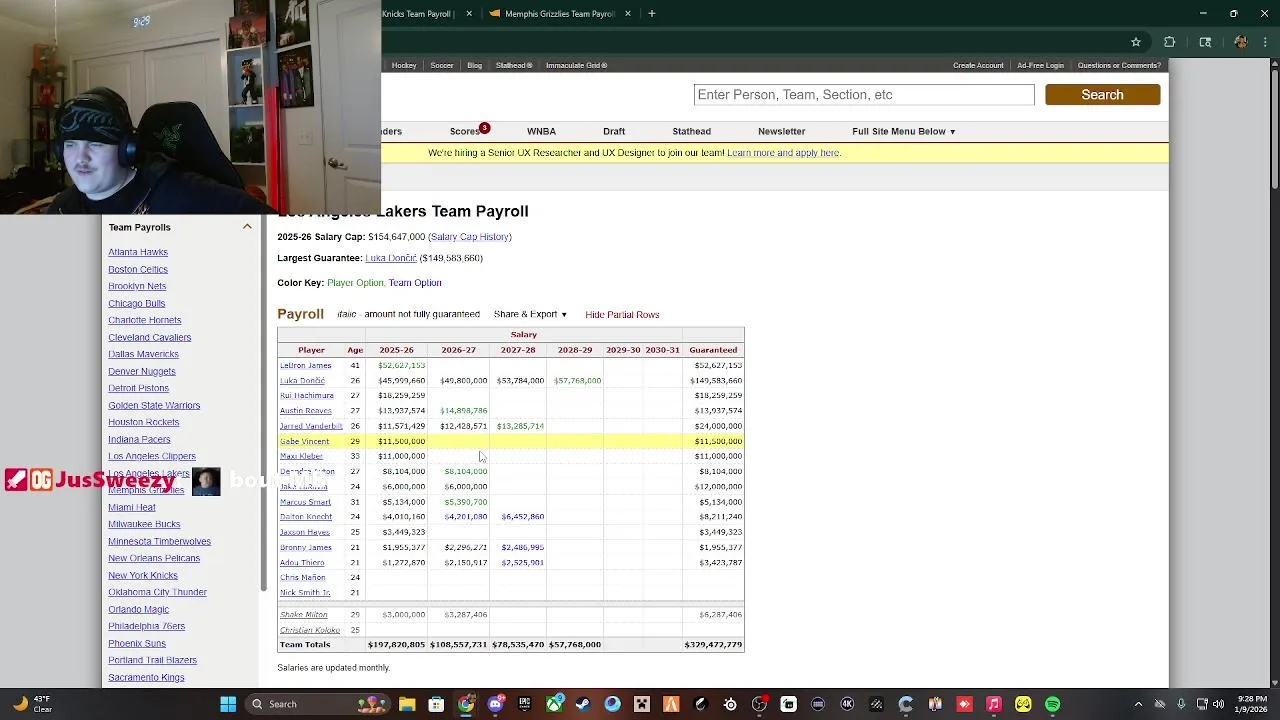Open the Xbox app in the taskbar
1280x720 pixels.
554,704
